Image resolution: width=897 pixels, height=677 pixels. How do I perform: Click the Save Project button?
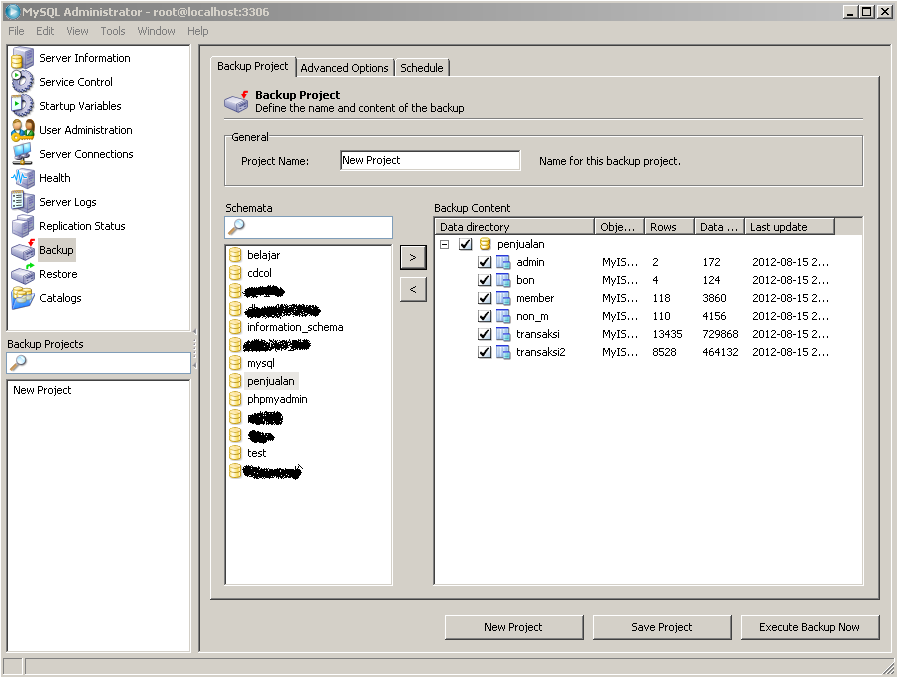662,627
